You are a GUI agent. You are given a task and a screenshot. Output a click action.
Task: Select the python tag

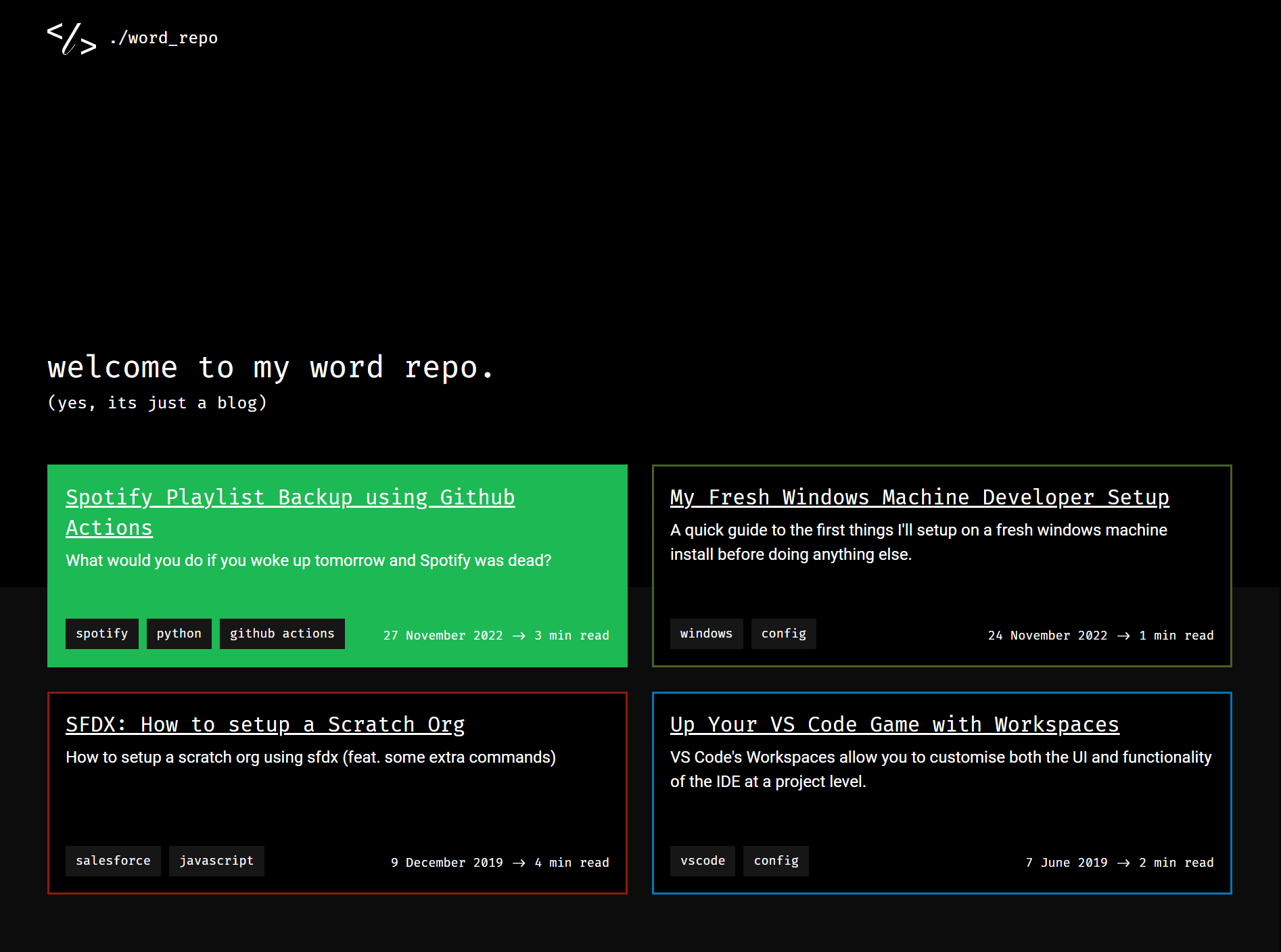(x=179, y=634)
